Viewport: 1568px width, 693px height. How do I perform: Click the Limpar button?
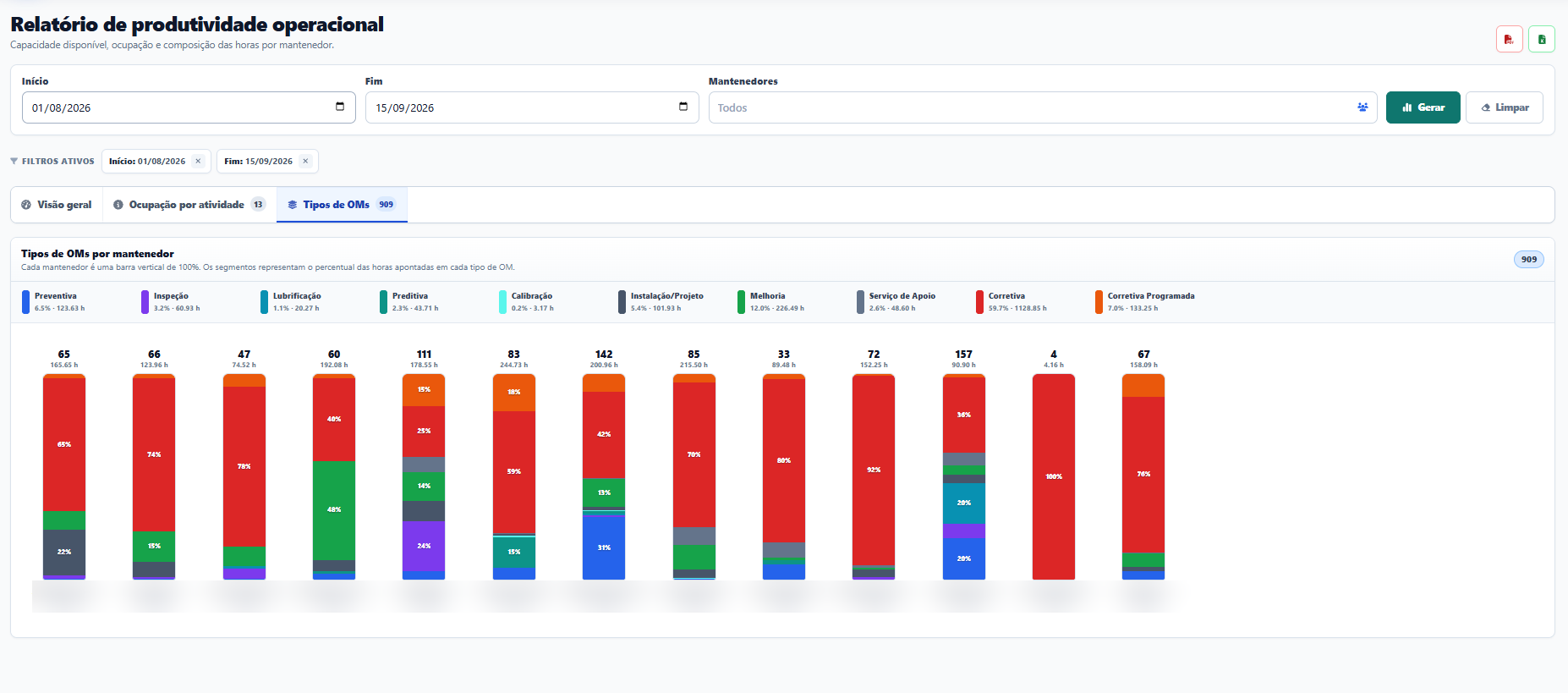point(1505,107)
